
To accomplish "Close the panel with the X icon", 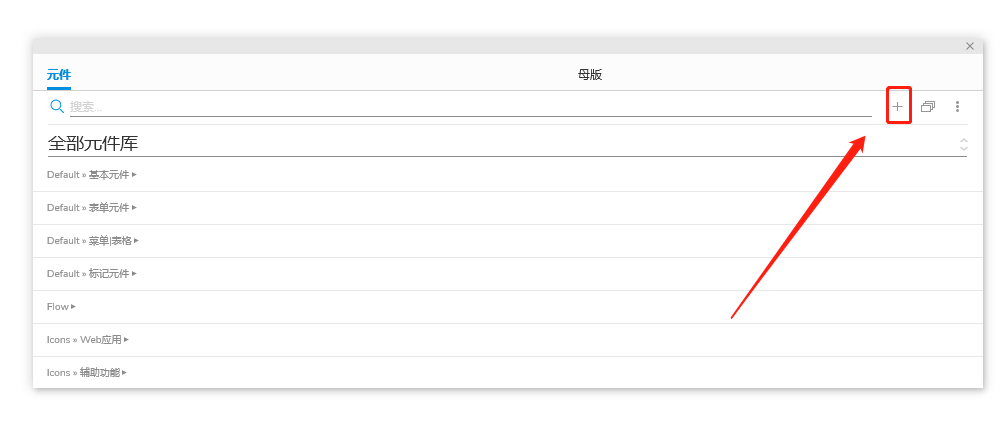I will pos(969,46).
